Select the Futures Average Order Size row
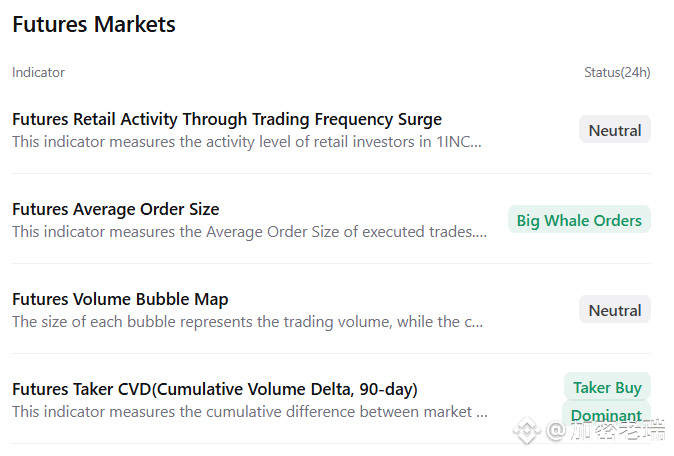Screen dimensions: 674x456 point(331,219)
